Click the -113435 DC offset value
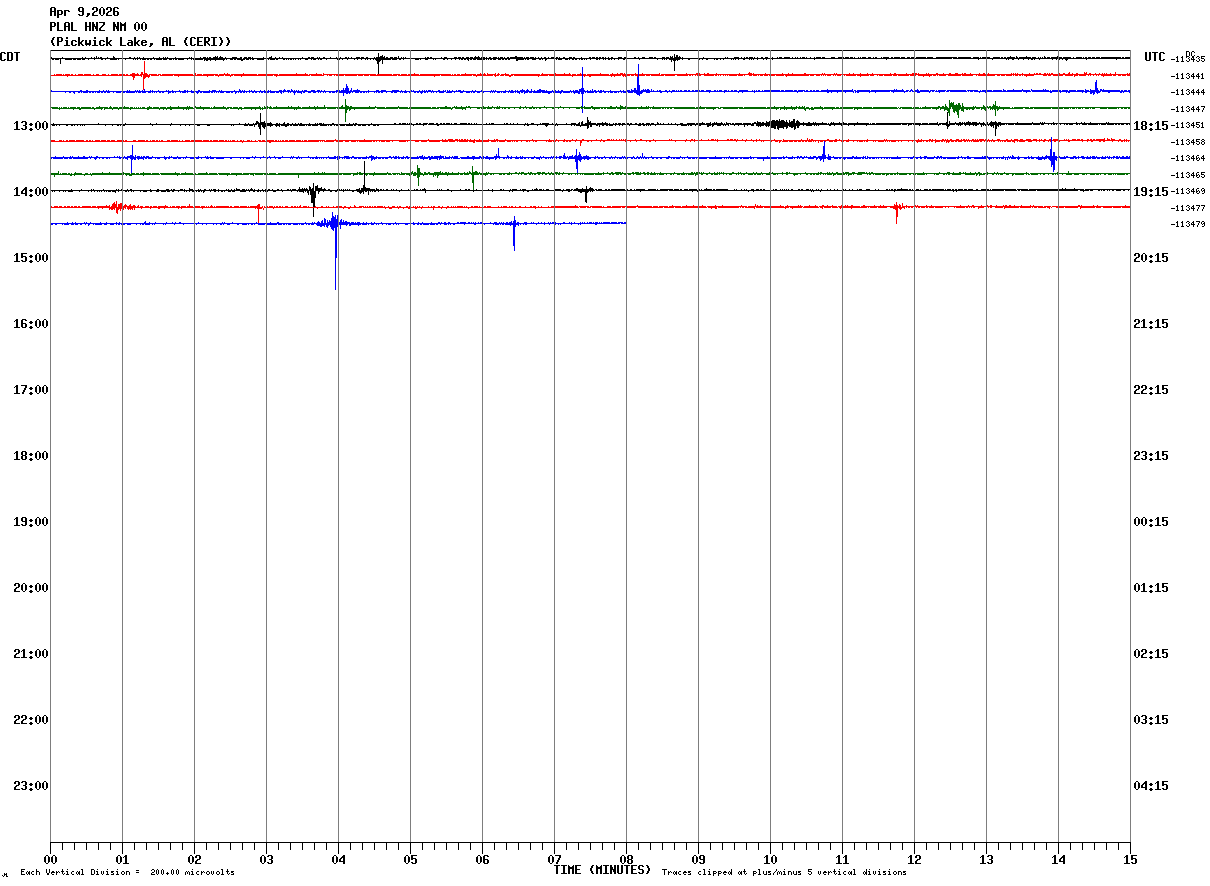The width and height of the screenshot is (1210, 886). tap(1188, 59)
